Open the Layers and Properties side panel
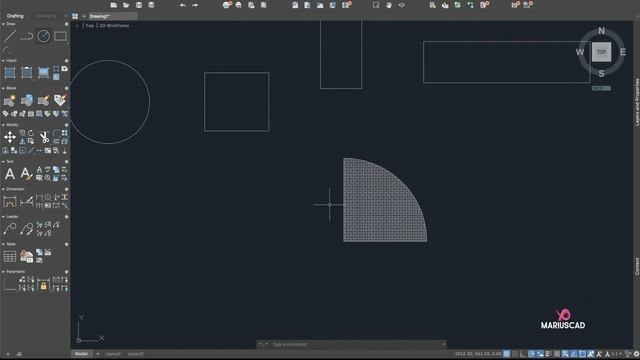 point(636,102)
